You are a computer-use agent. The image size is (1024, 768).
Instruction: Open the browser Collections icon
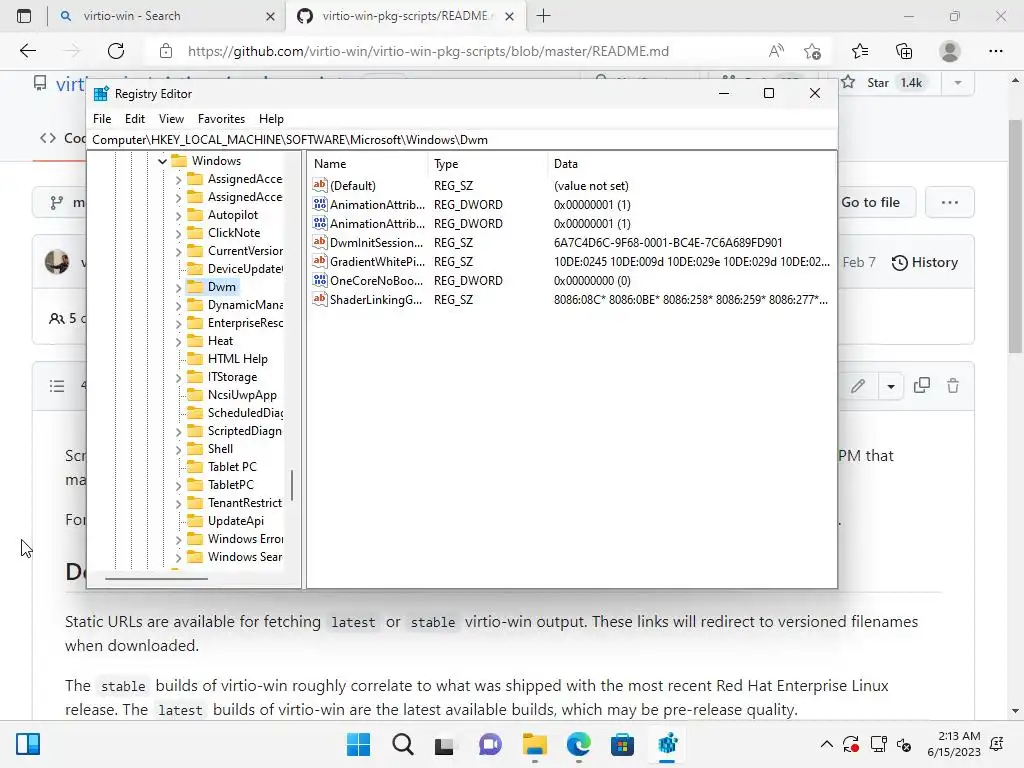(904, 51)
